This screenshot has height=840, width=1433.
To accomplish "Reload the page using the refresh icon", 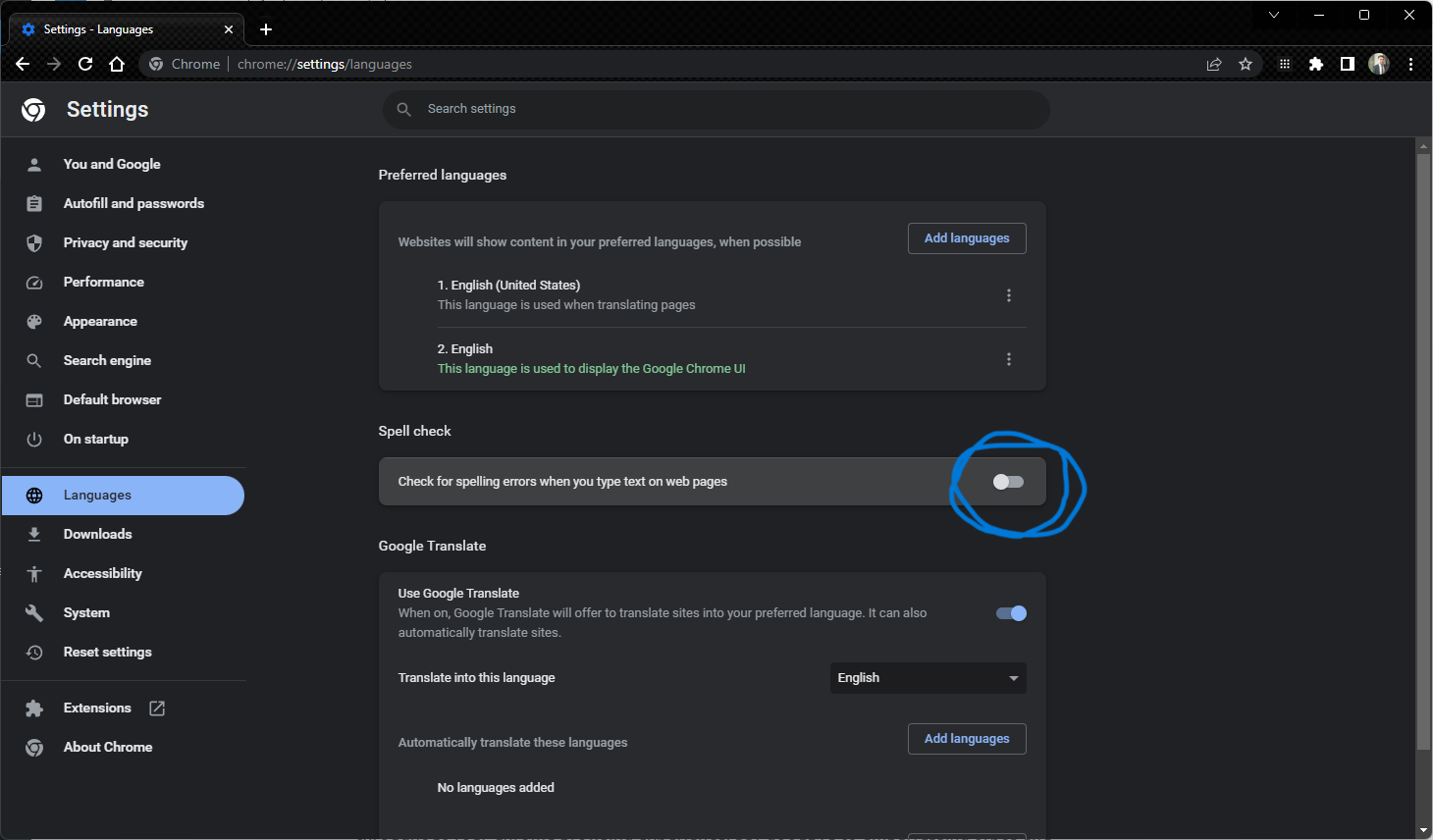I will (x=85, y=64).
